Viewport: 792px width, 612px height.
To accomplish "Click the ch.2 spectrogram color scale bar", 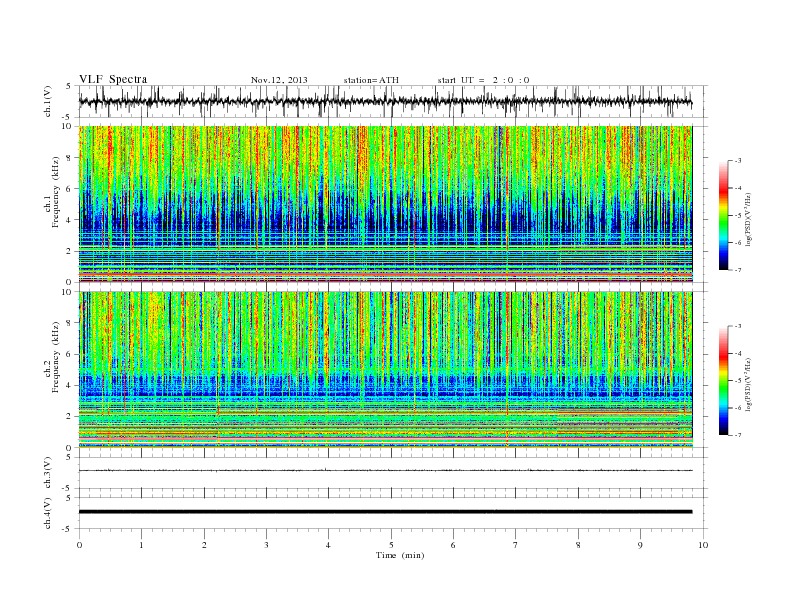I will tap(724, 380).
